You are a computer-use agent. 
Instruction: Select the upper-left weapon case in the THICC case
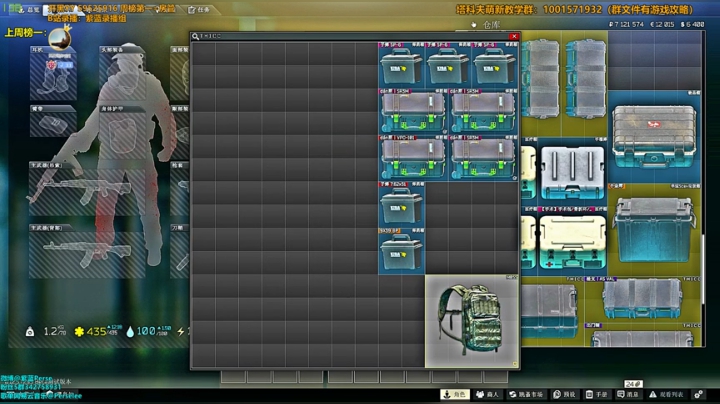click(x=413, y=112)
